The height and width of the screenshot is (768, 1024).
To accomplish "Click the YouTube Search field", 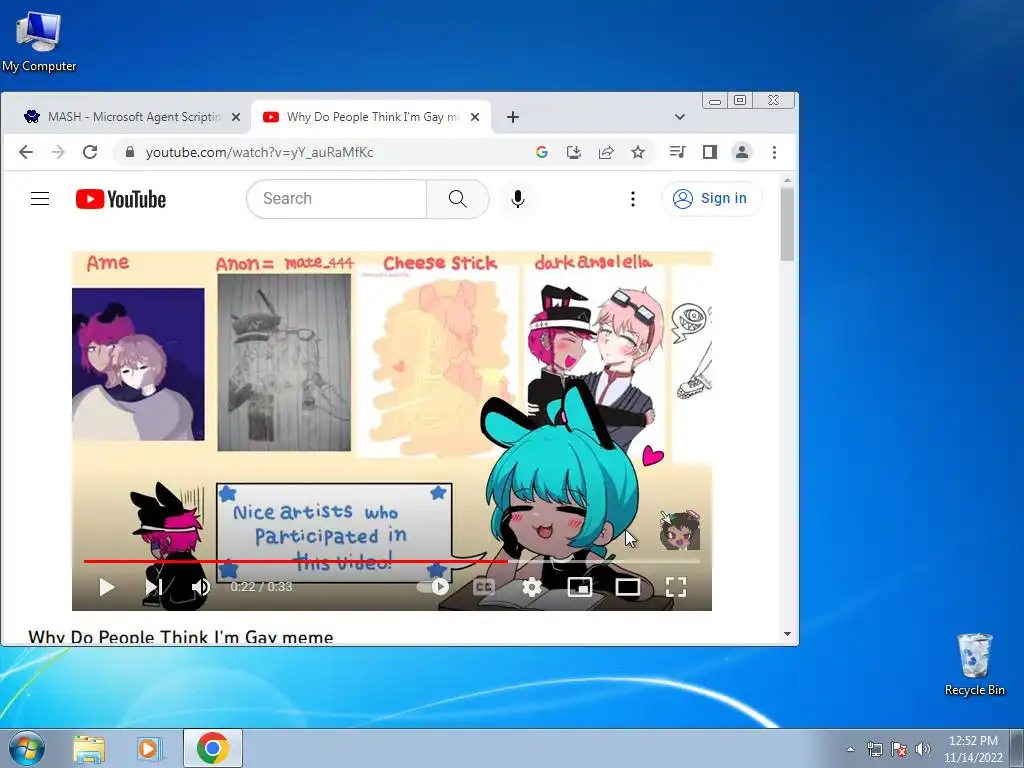I will coord(336,199).
